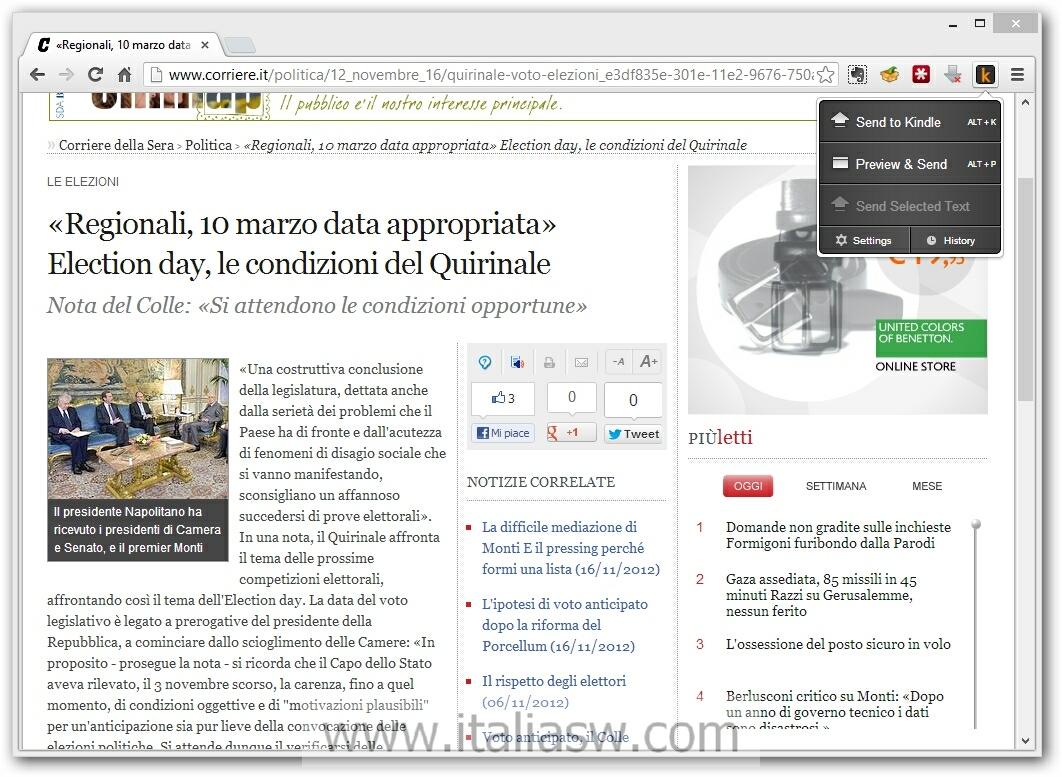Open Kindle extension History
The image size is (1062, 777).
(x=955, y=240)
